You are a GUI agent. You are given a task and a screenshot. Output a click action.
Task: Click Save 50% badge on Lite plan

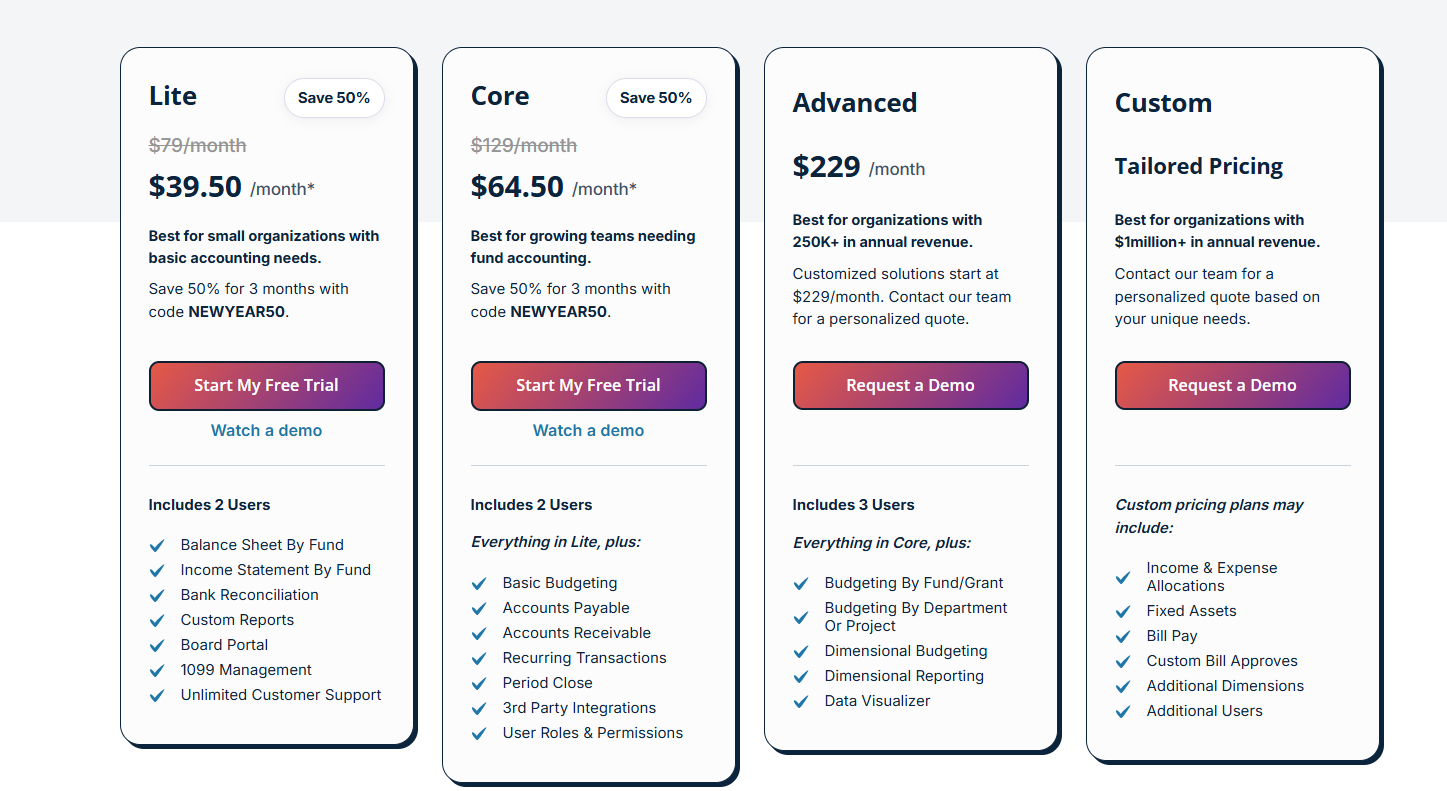[334, 98]
